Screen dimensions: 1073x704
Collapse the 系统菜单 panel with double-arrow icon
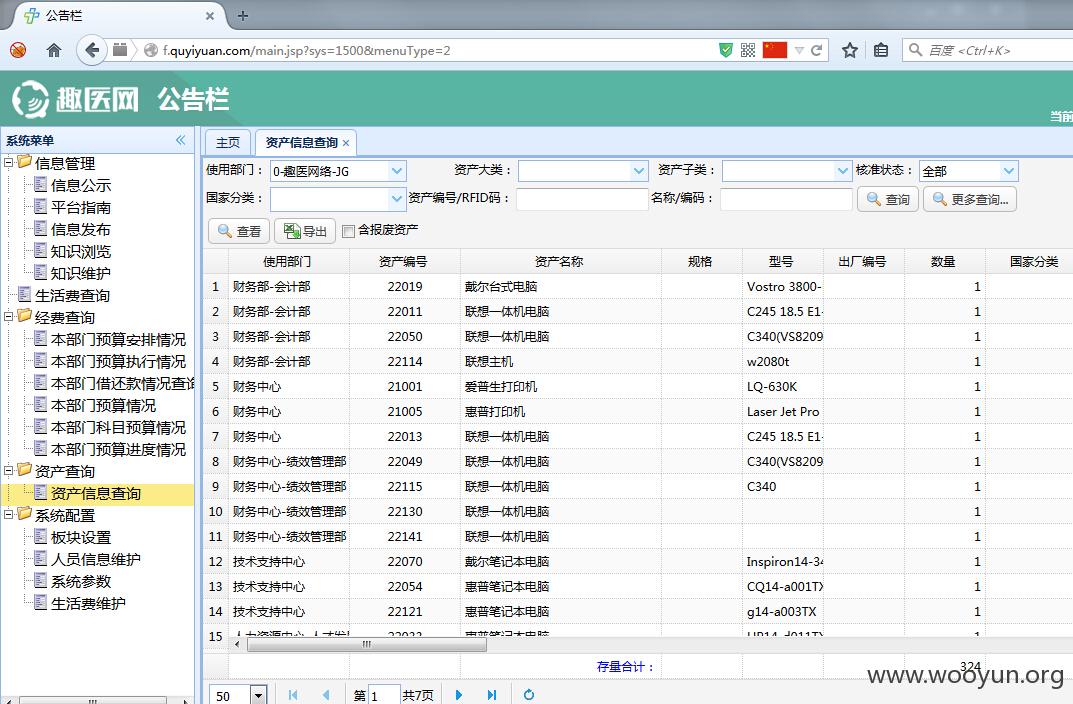(x=181, y=140)
